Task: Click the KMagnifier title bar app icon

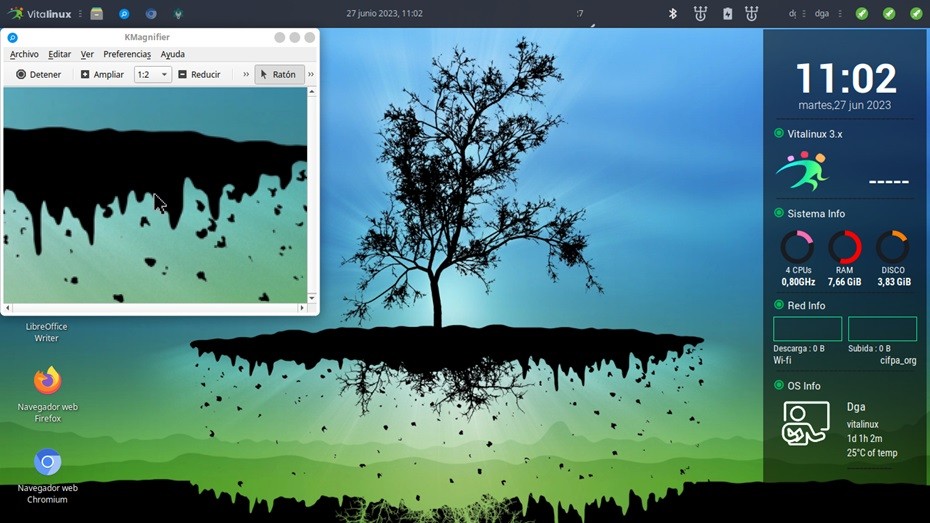Action: 12,37
